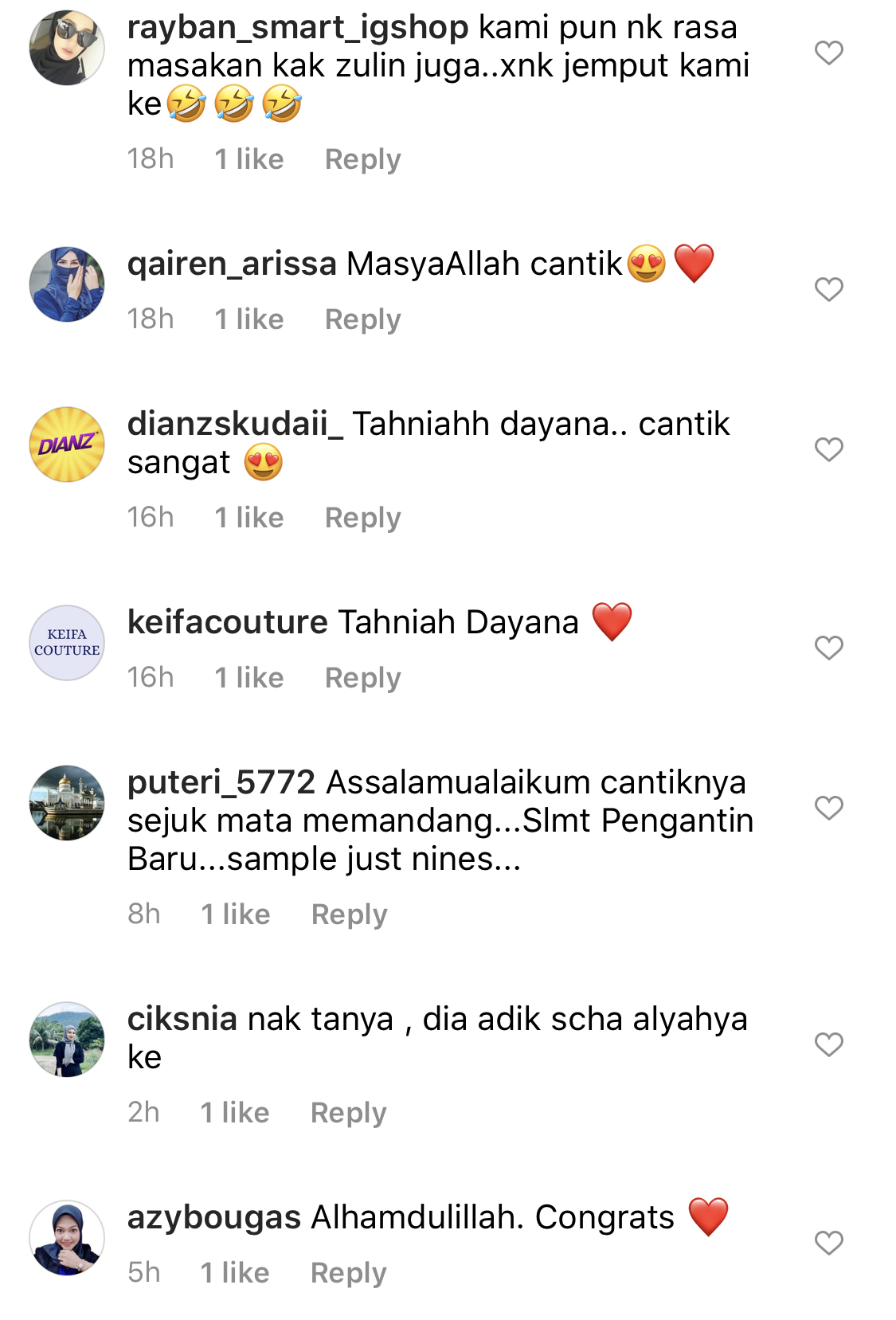896x1320 pixels.
Task: Reply to ciksnia's question comment
Action: [x=348, y=1113]
